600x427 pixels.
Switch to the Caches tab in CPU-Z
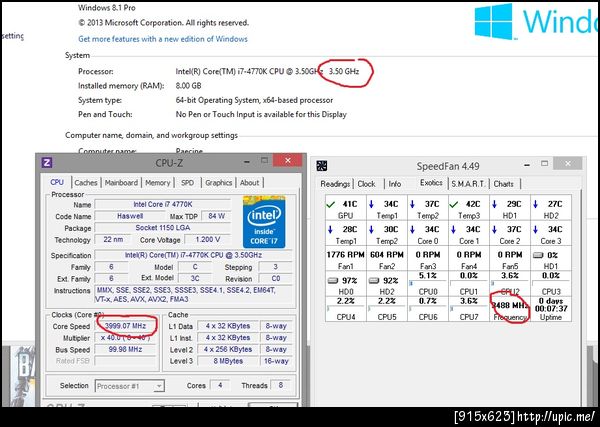click(x=86, y=183)
